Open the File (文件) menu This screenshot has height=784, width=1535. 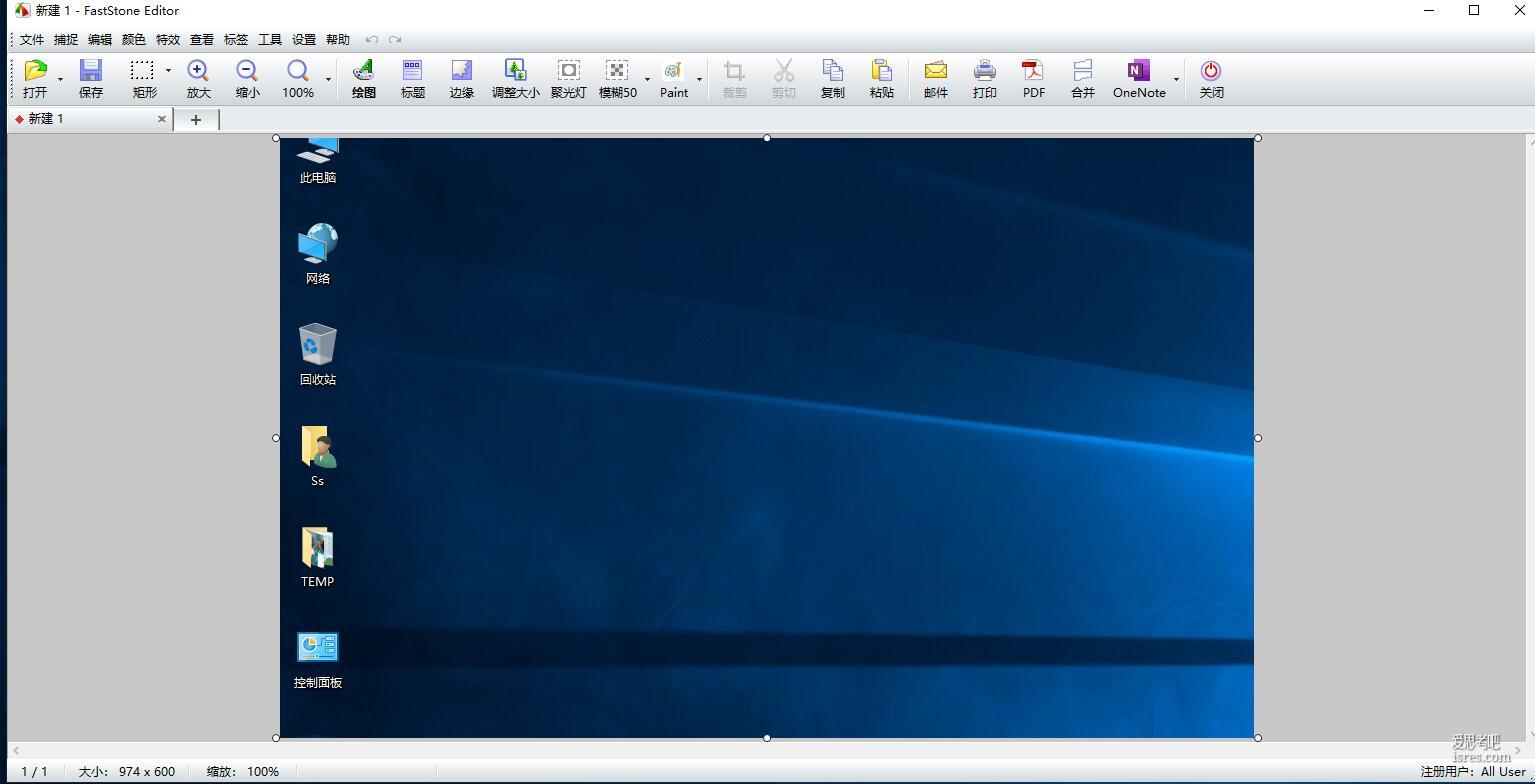(x=32, y=40)
